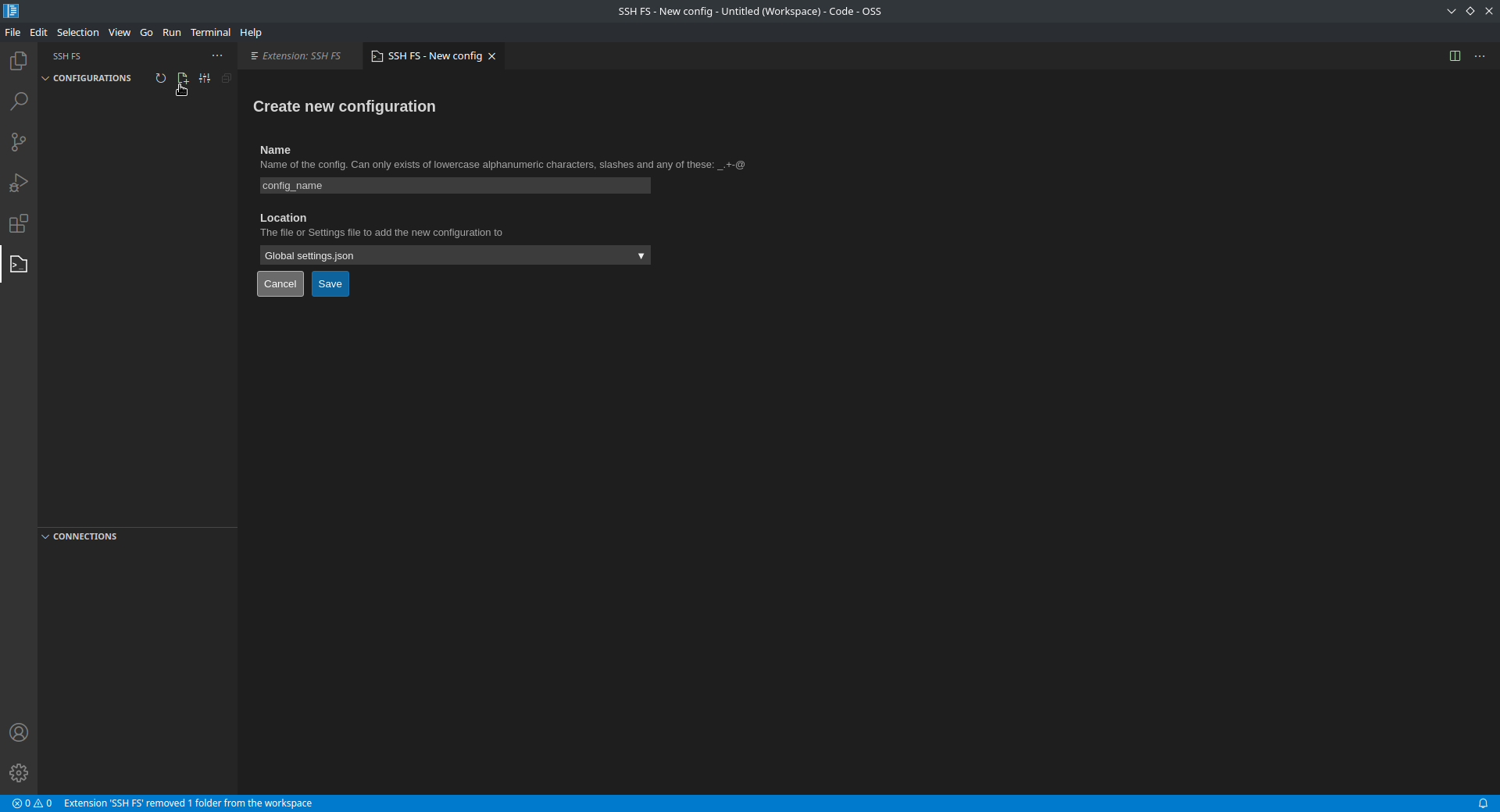Screen dimensions: 1500x812
Task: Open SSH FS settings sliders icon
Action: pyautogui.click(x=205, y=78)
